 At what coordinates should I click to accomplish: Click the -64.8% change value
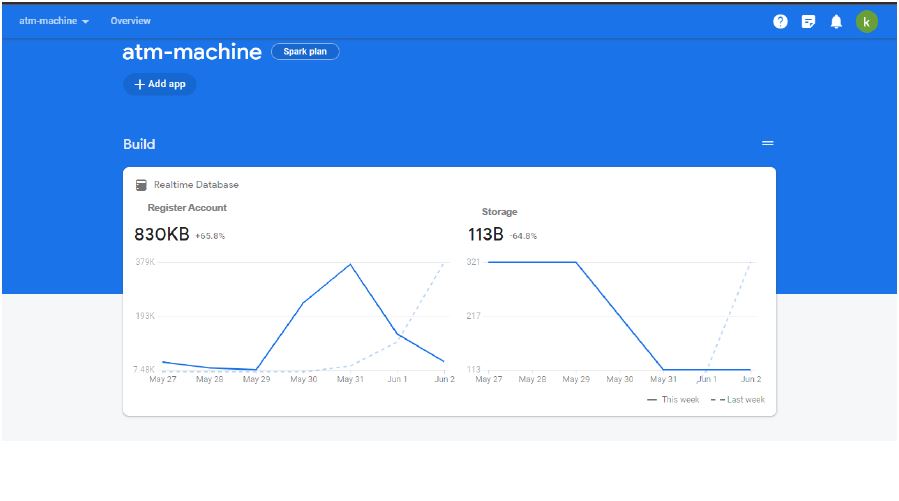[x=523, y=236]
